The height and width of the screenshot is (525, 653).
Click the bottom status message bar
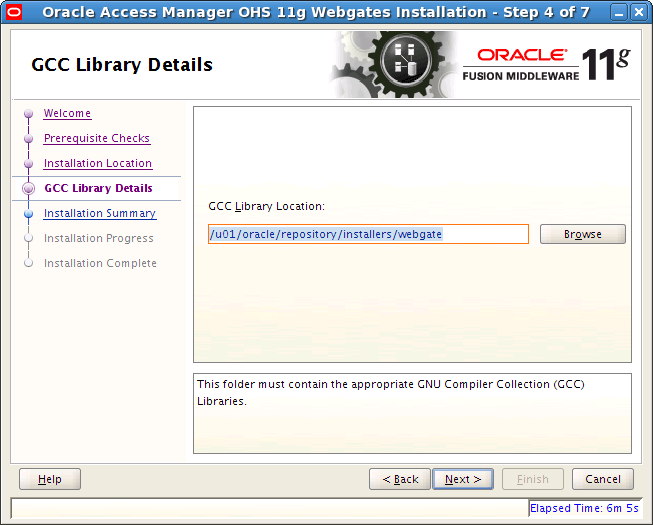click(269, 508)
